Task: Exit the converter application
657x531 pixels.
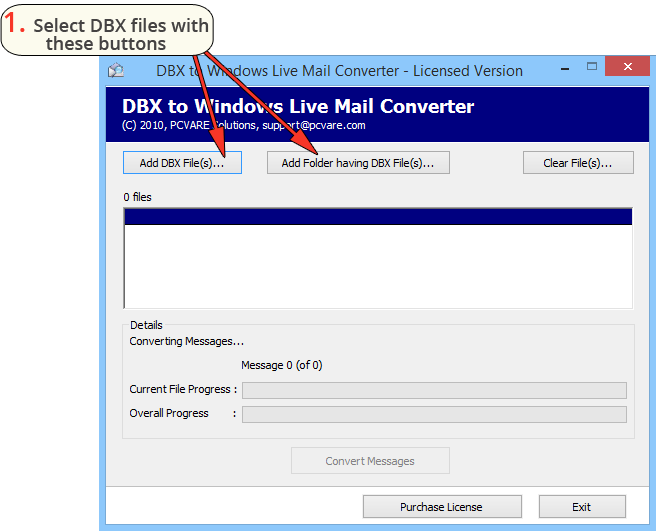Action: pos(582,507)
